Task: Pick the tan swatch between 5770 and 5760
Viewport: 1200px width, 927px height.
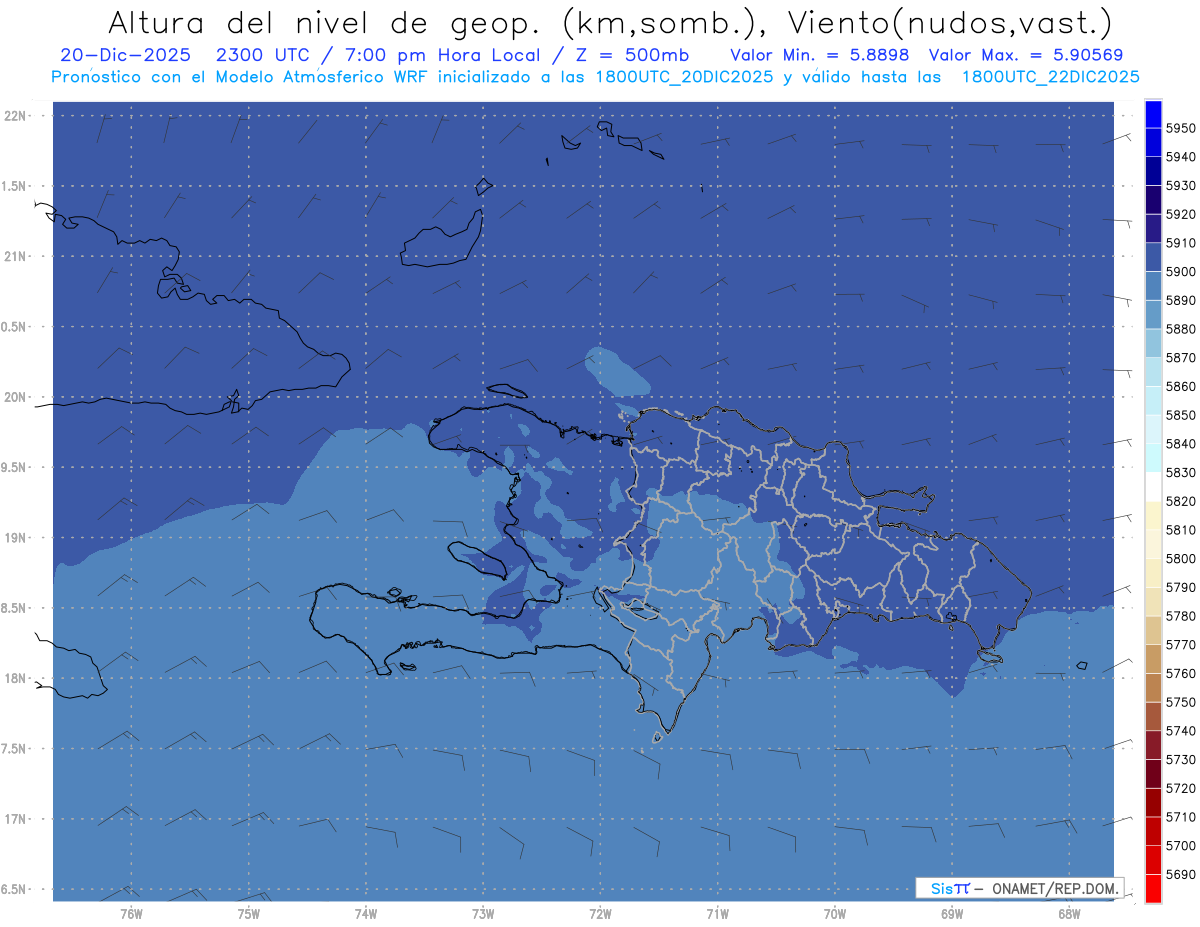Action: (1153, 659)
